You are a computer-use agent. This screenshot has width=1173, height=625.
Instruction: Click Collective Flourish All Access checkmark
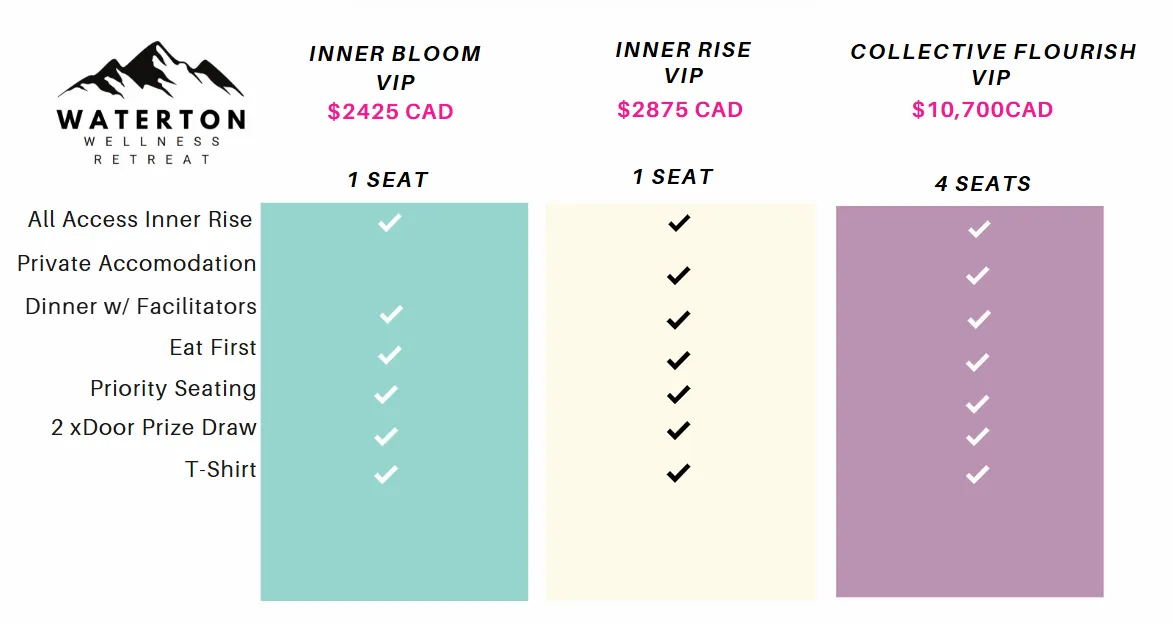[x=978, y=229]
